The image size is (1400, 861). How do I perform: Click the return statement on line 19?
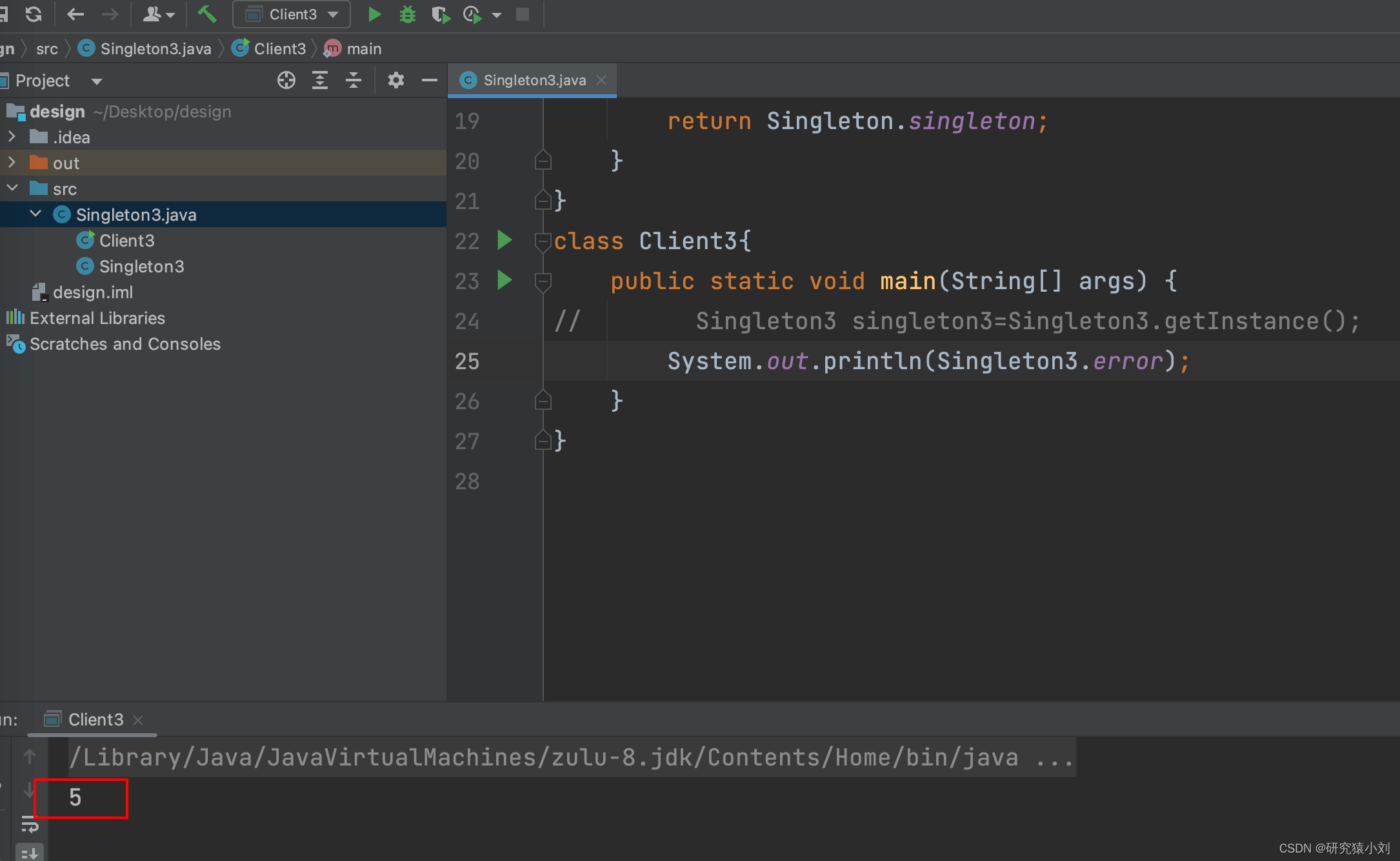click(857, 121)
